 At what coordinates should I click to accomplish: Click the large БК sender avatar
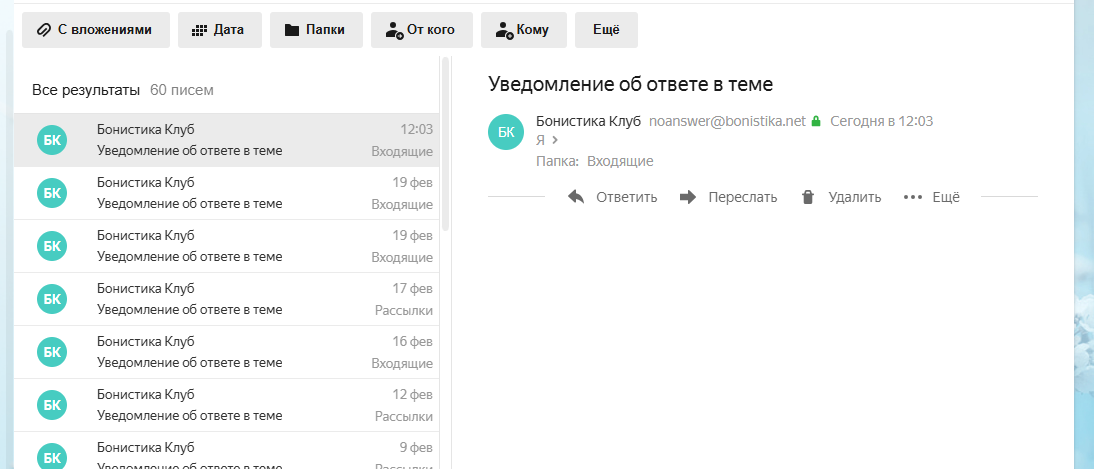506,132
